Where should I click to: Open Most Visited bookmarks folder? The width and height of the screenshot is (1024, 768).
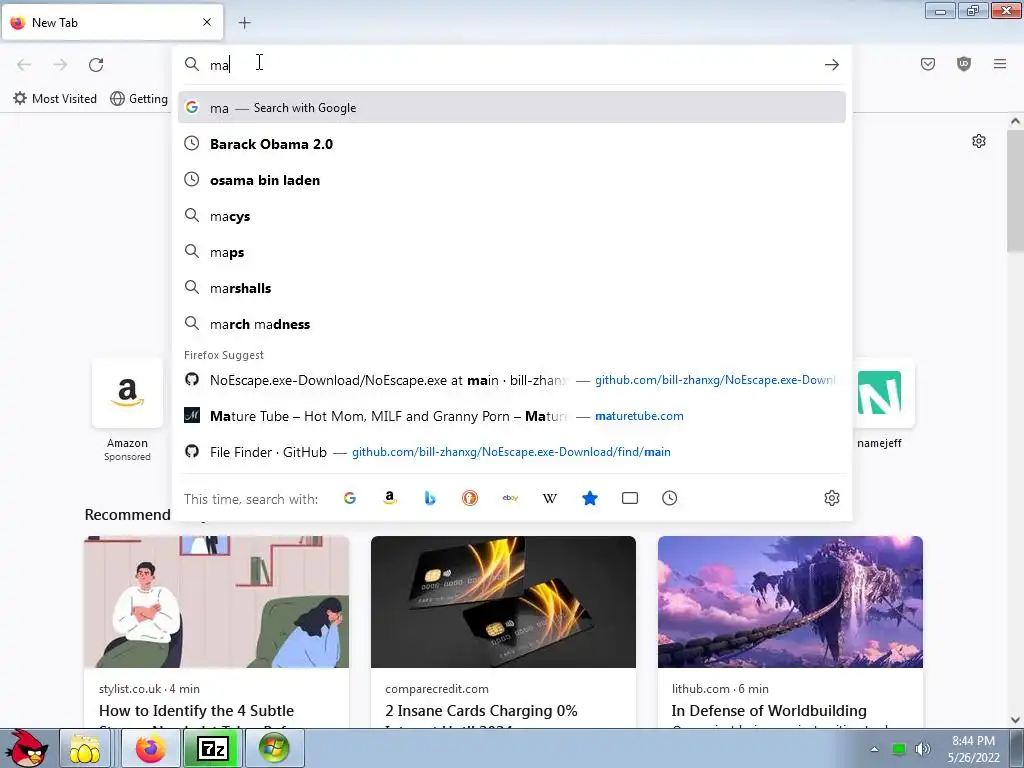pyautogui.click(x=55, y=99)
